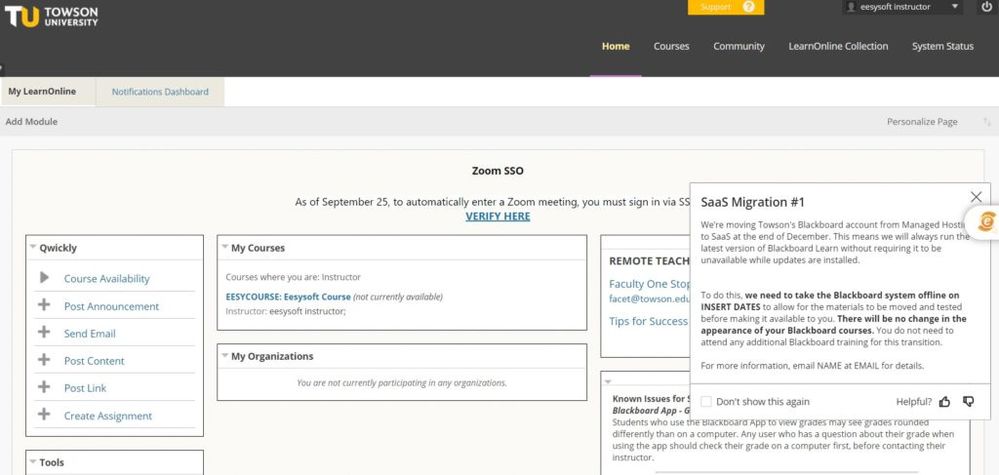Switch to the Notifications Dashboard tab
The height and width of the screenshot is (475, 999).
click(x=160, y=92)
